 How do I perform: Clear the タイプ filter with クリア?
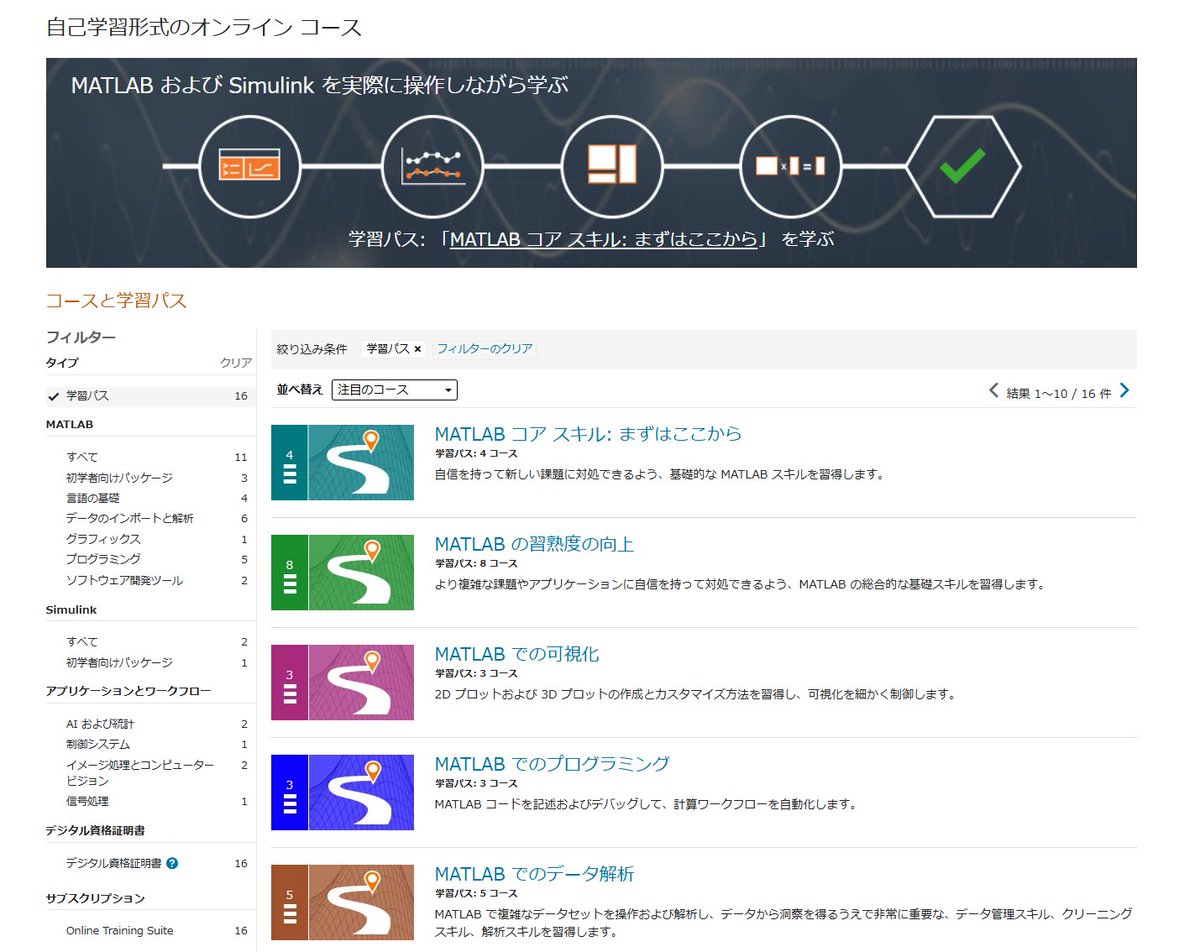[235, 363]
